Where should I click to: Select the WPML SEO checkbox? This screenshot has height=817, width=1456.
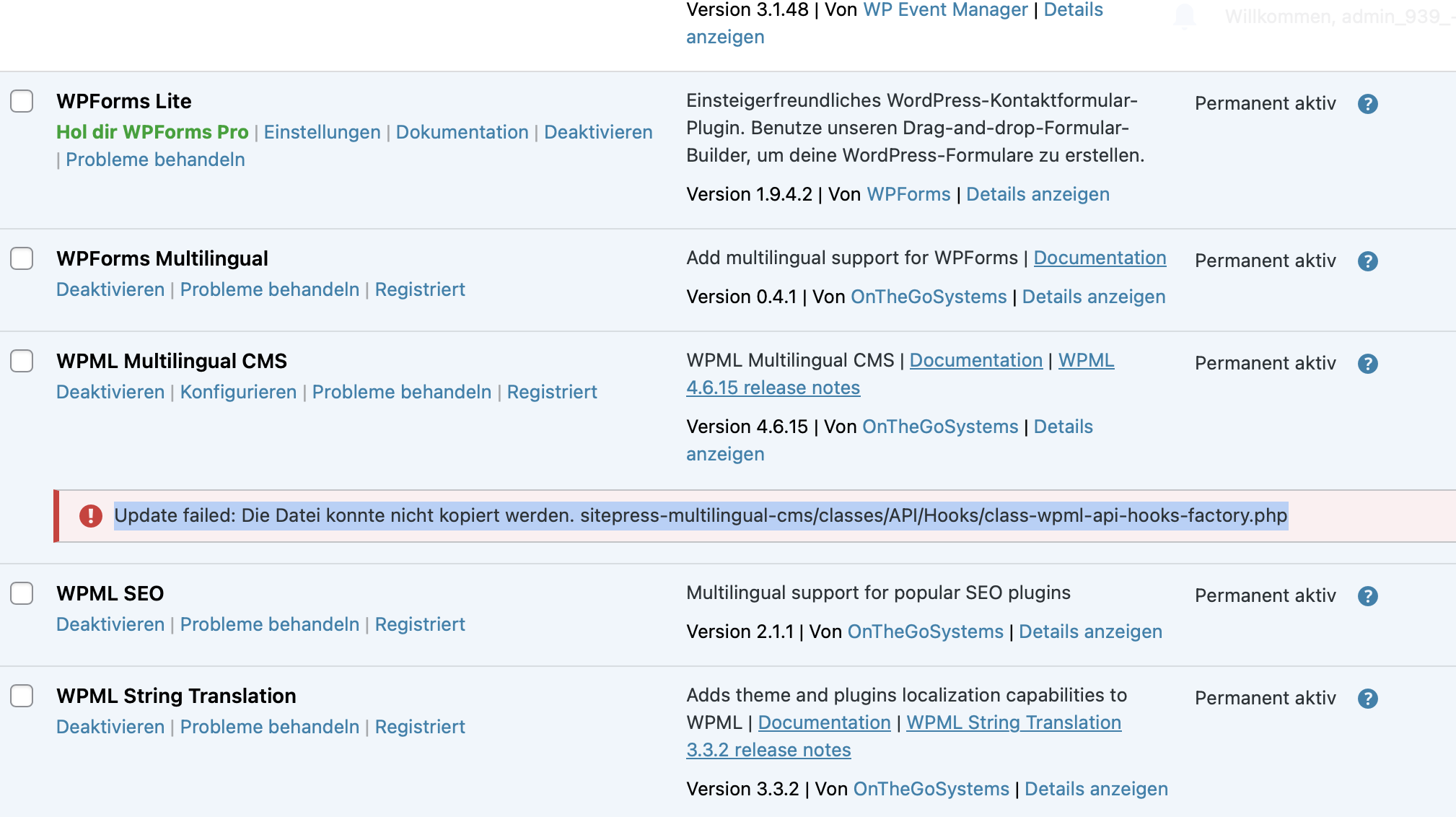coord(22,593)
